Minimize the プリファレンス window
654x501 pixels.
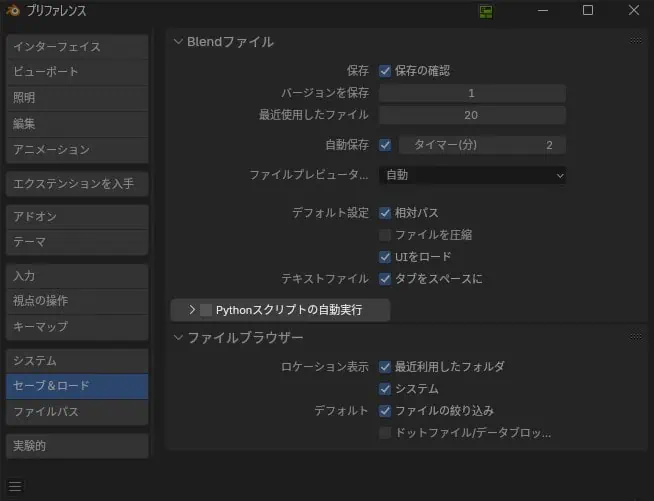[x=543, y=10]
